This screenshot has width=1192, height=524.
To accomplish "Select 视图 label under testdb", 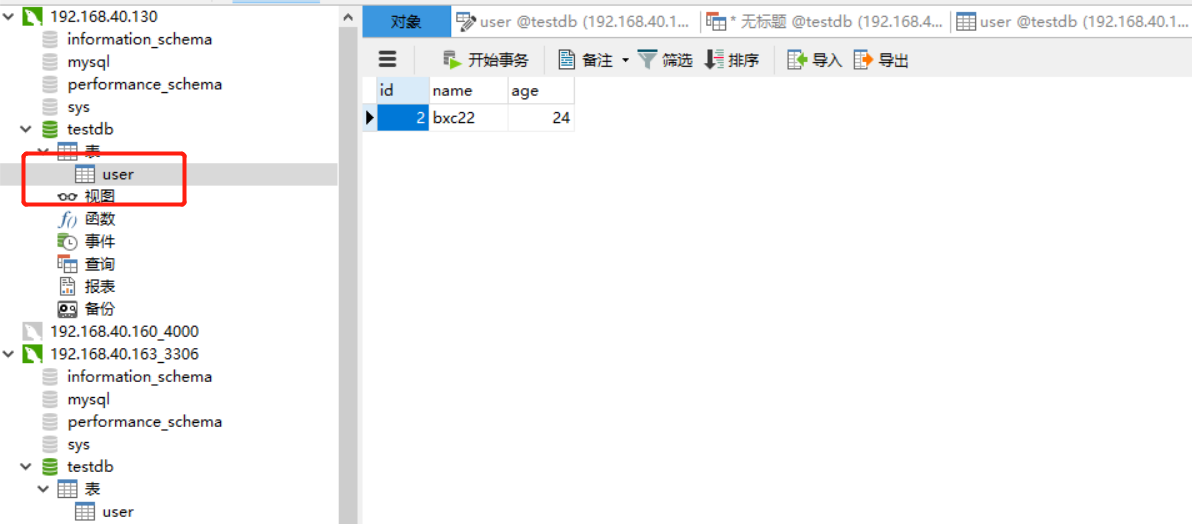I will pos(100,197).
